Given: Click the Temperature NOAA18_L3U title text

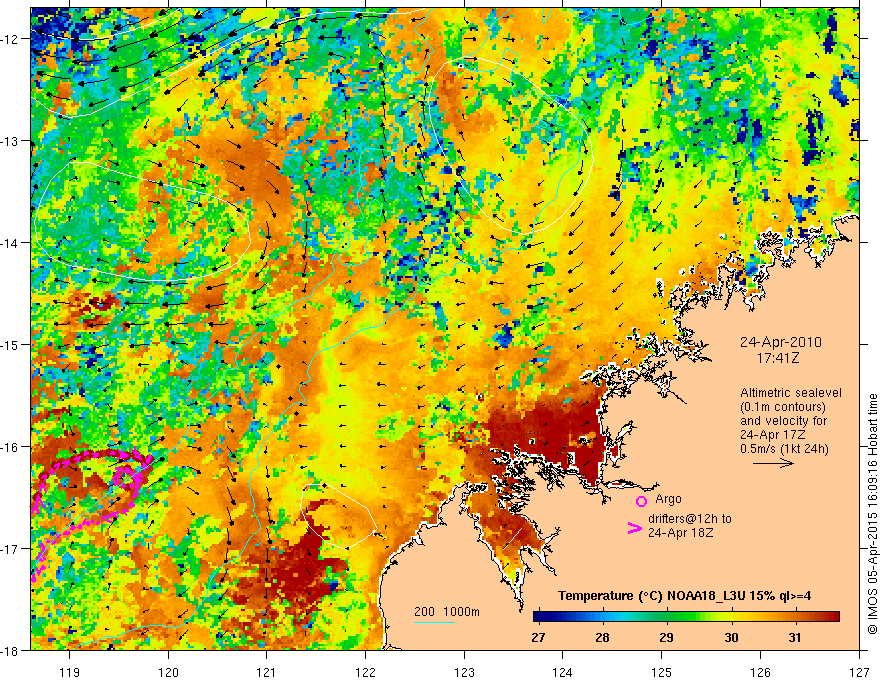Looking at the screenshot, I should pyautogui.click(x=684, y=596).
